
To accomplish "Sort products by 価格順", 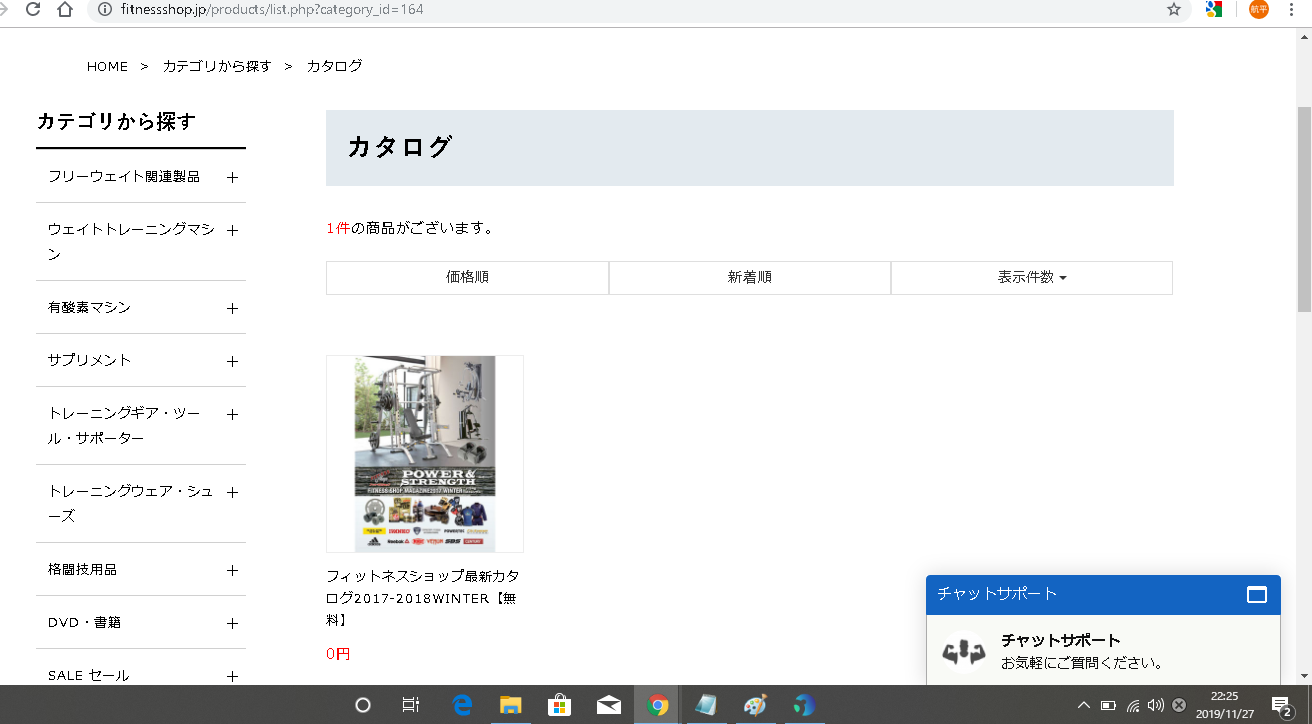I will click(467, 278).
